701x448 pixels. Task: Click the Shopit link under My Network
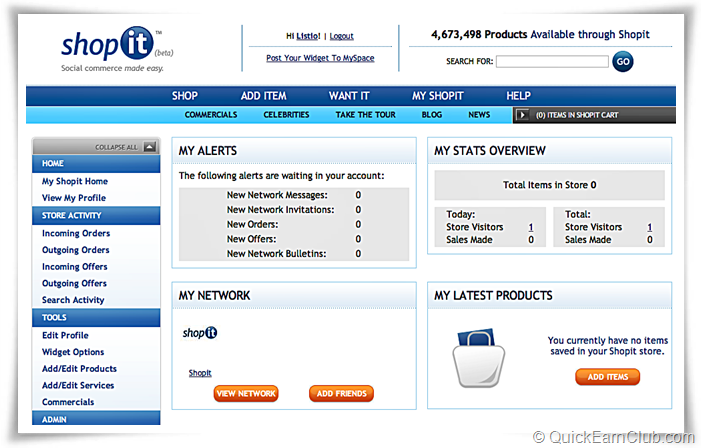coord(200,373)
